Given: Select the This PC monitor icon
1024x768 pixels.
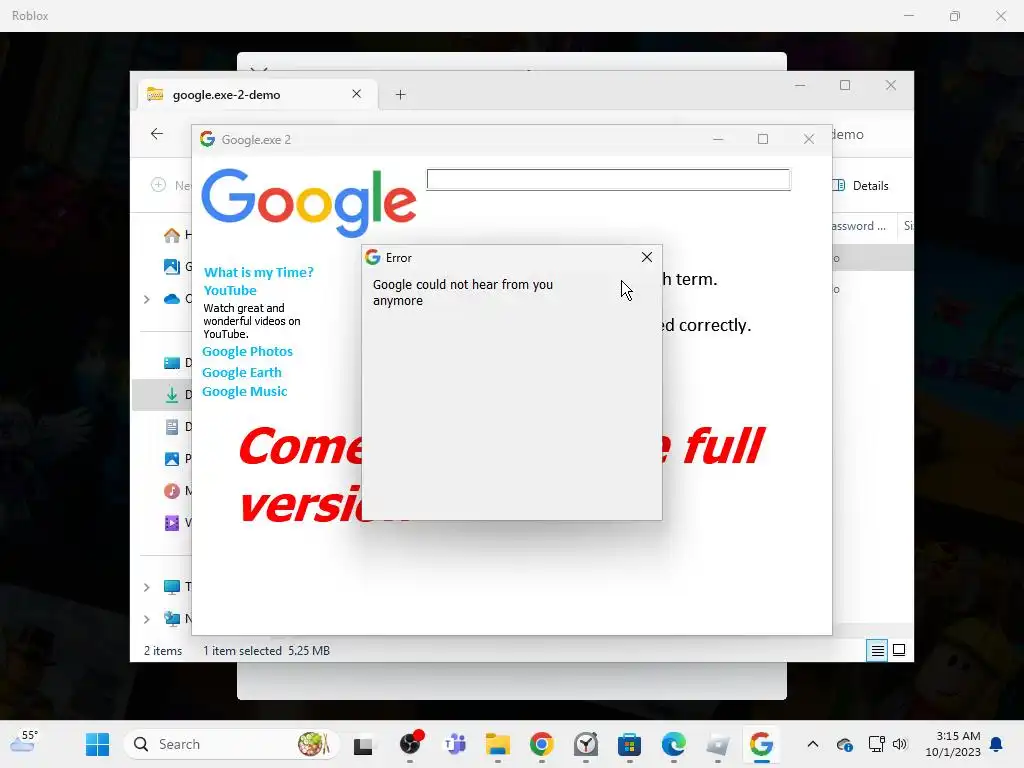Looking at the screenshot, I should 172,587.
